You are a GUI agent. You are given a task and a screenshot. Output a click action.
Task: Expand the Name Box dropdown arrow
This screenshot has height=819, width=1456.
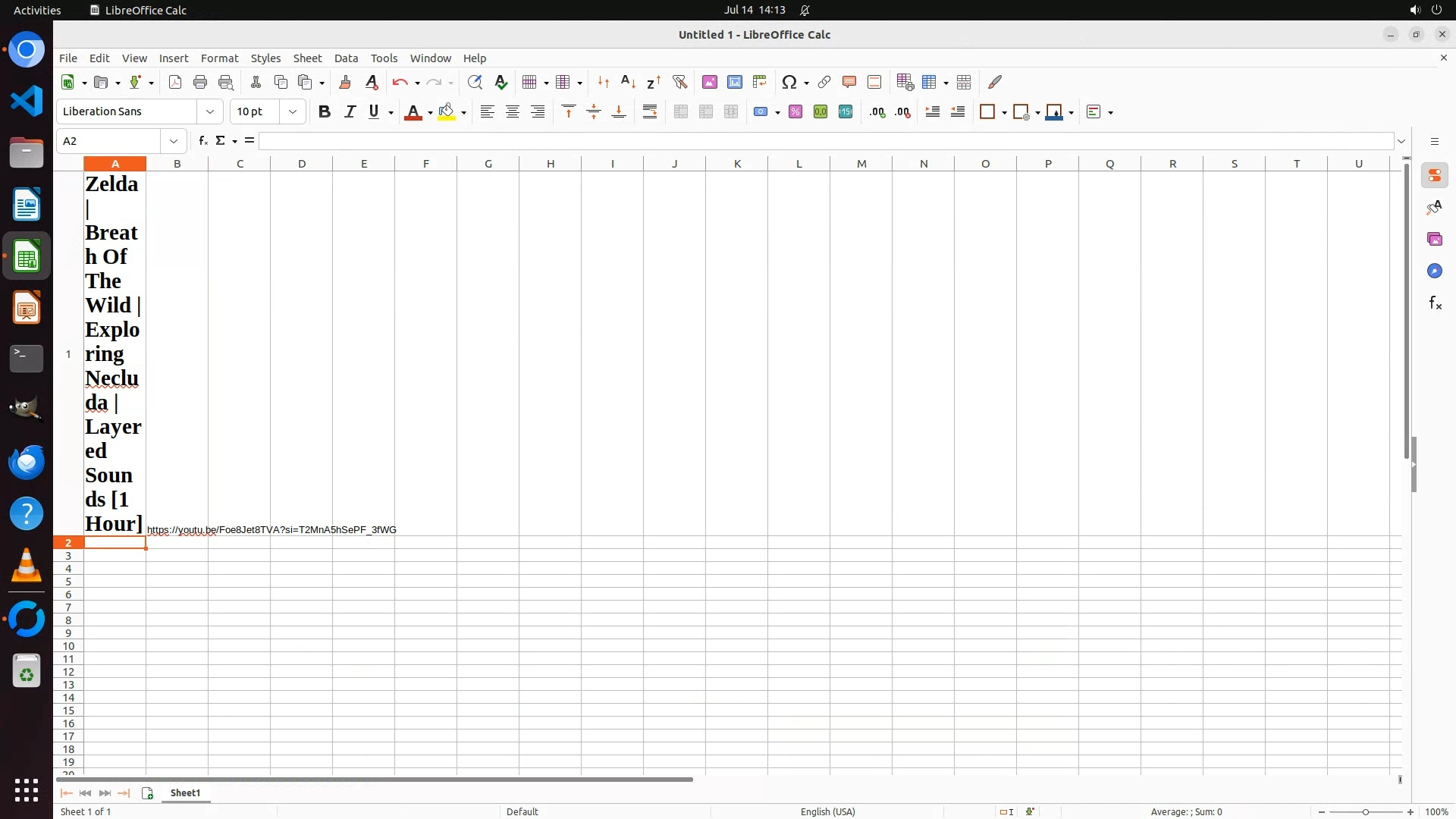[x=174, y=141]
